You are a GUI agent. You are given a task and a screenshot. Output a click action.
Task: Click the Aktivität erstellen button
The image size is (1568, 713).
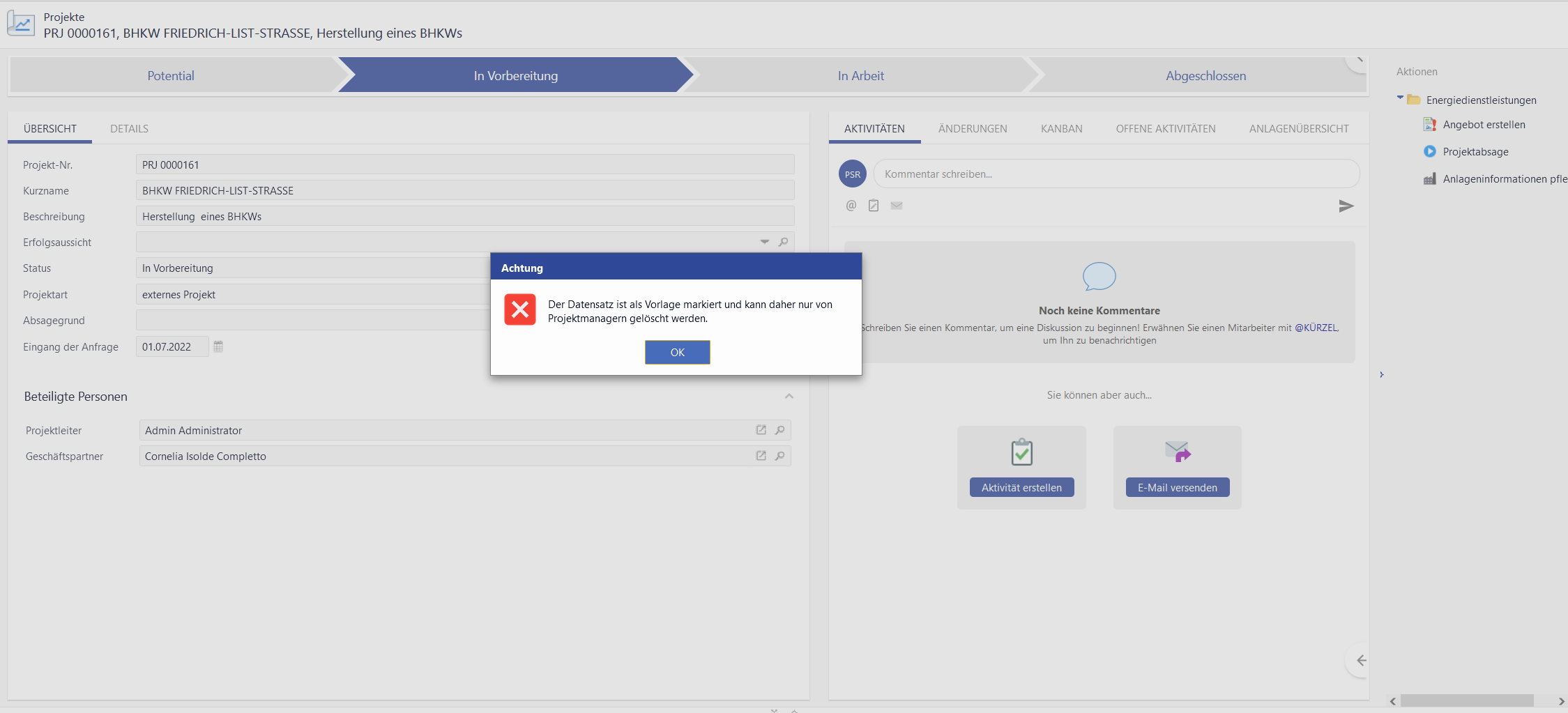point(1021,487)
